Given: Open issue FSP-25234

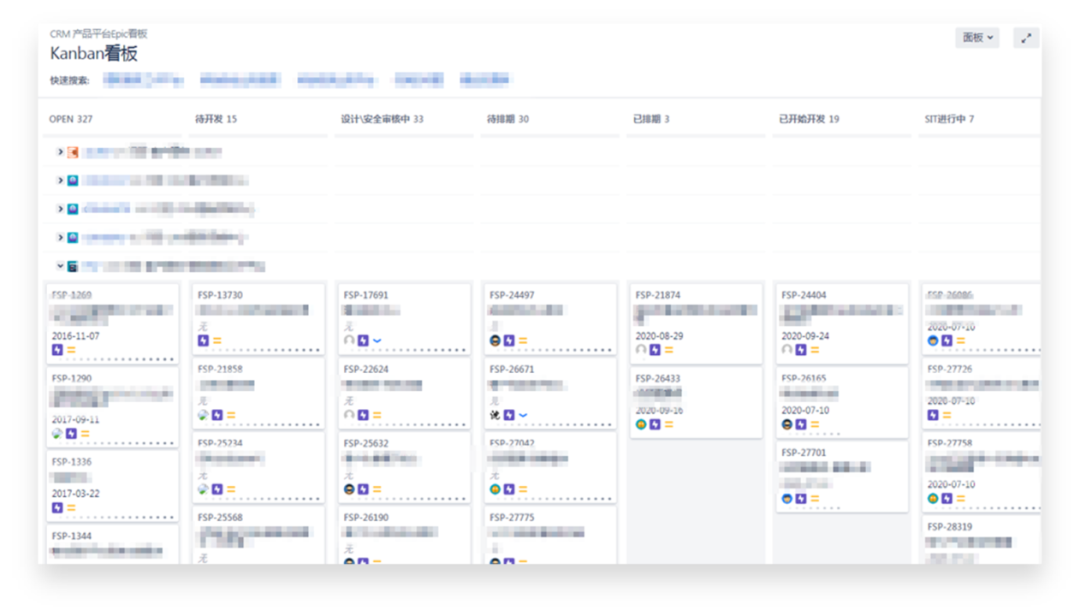Looking at the screenshot, I should tap(220, 443).
